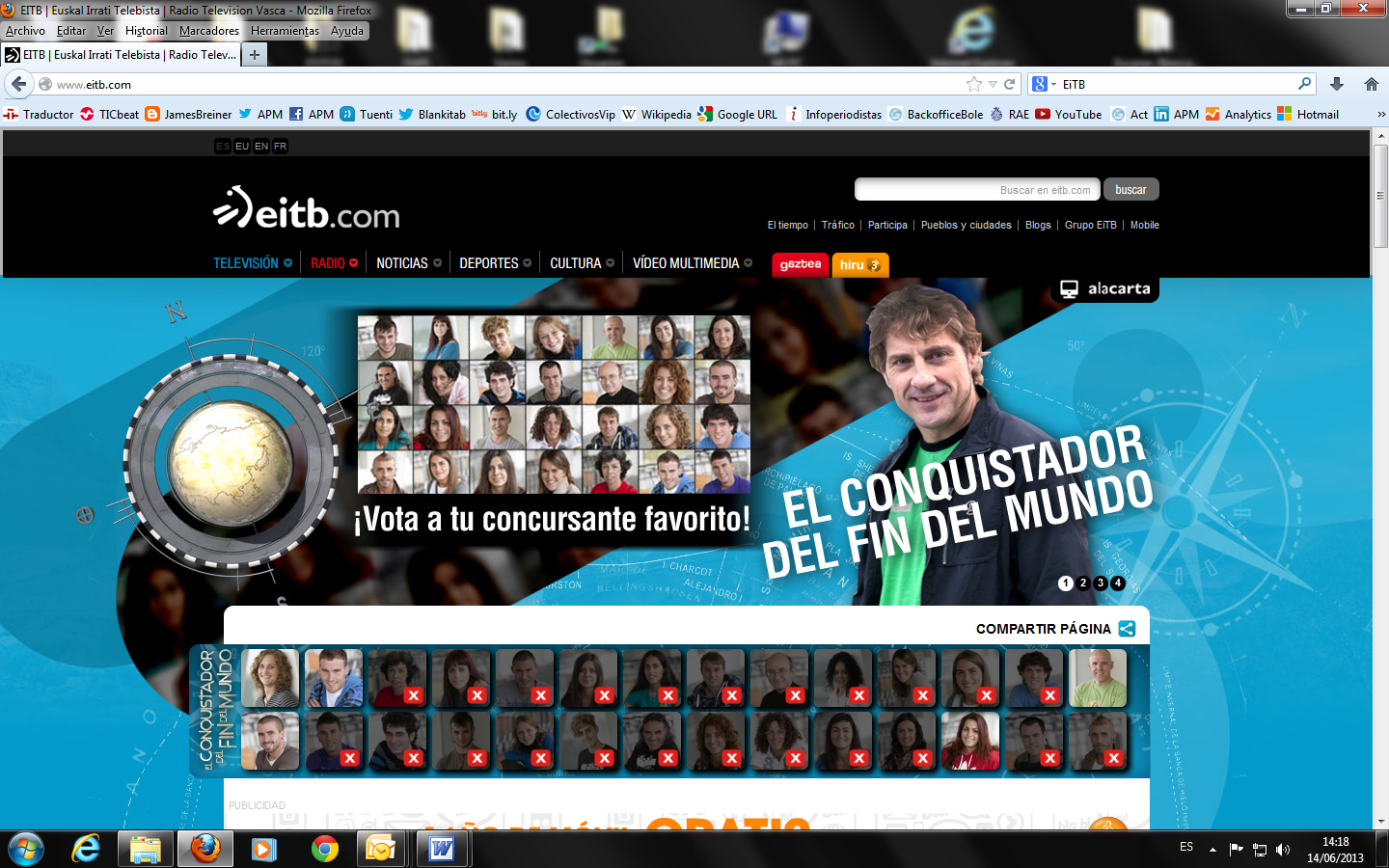Open Google Chrome from the taskbar
This screenshot has width=1389, height=868.
pos(325,849)
